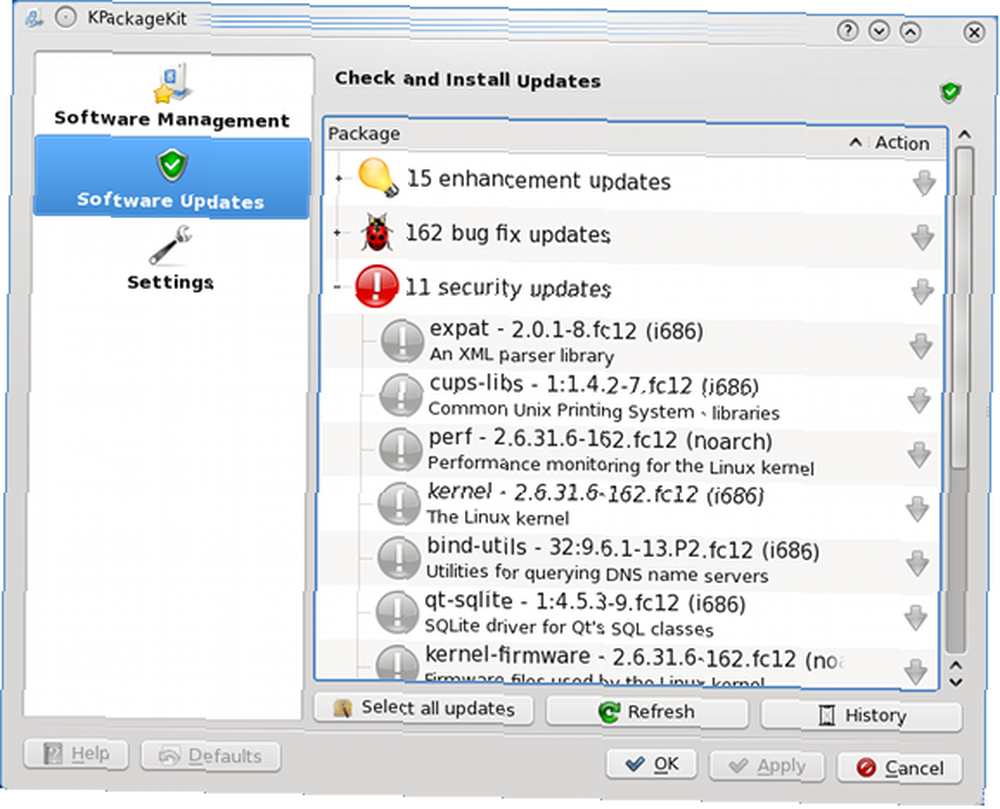
Task: Toggle install arrow for perf package
Action: pyautogui.click(x=919, y=455)
